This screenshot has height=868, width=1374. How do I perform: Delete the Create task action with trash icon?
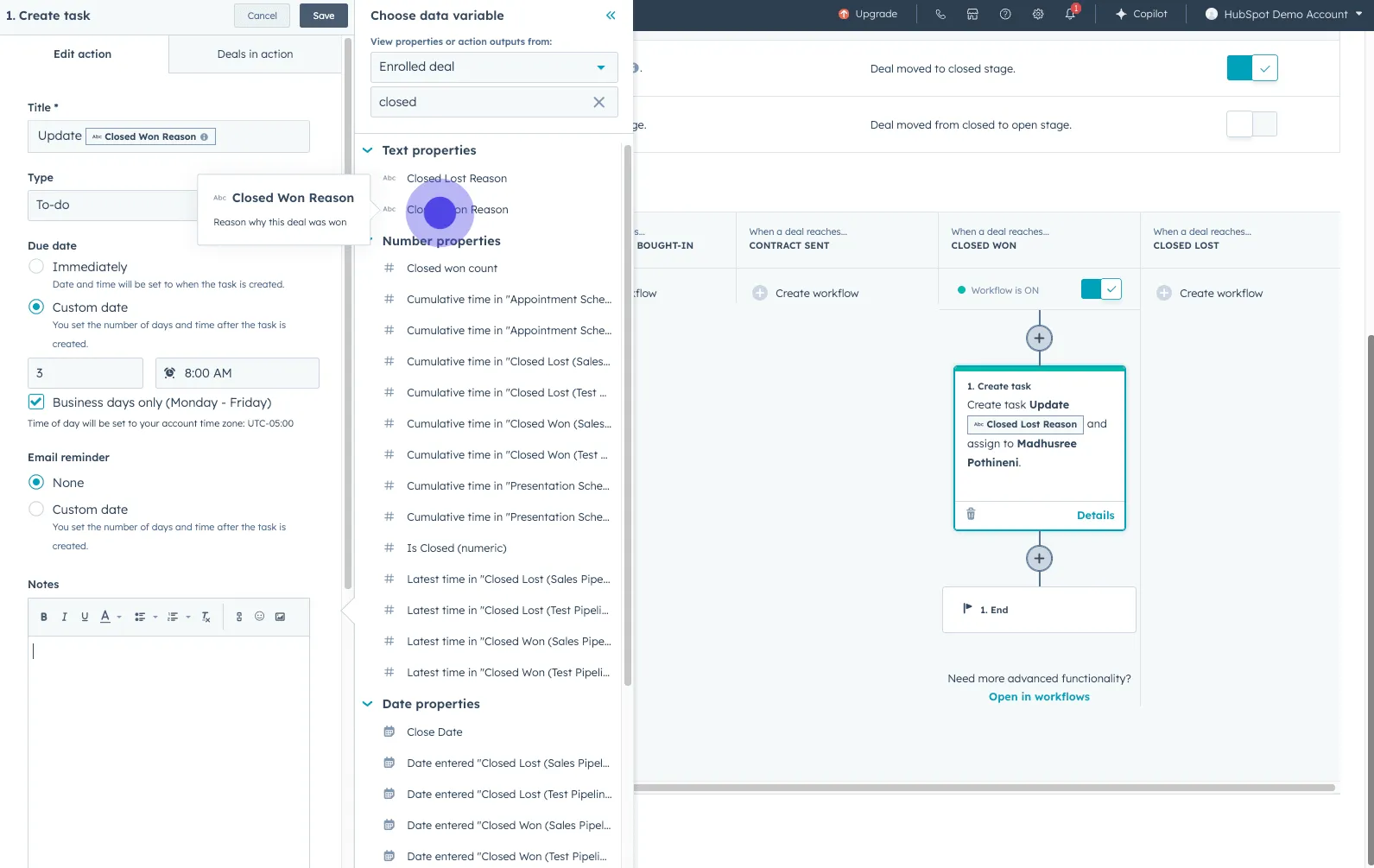(971, 514)
